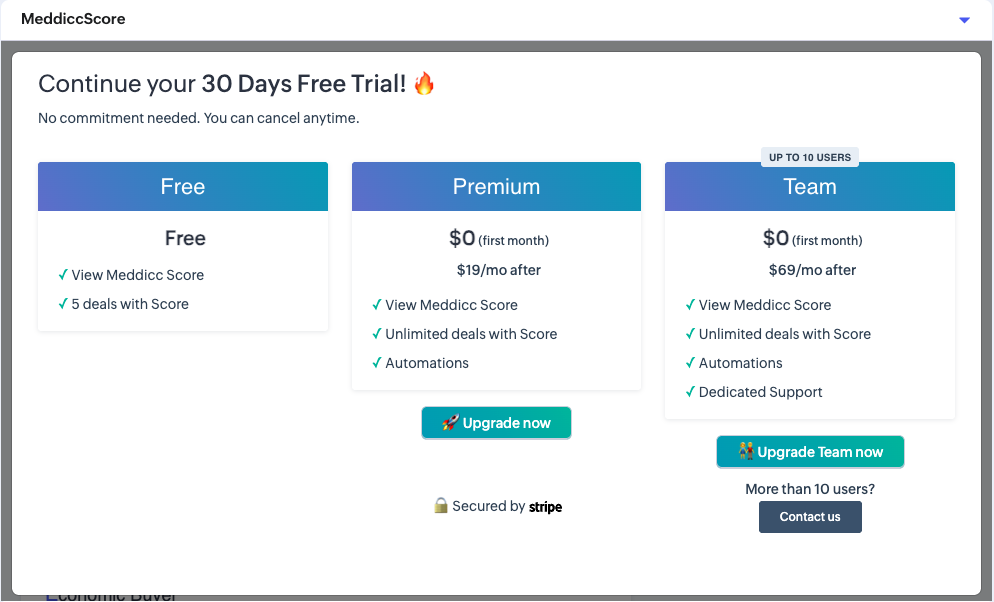Expand the MeddiccScore dropdown arrow

coord(964,20)
